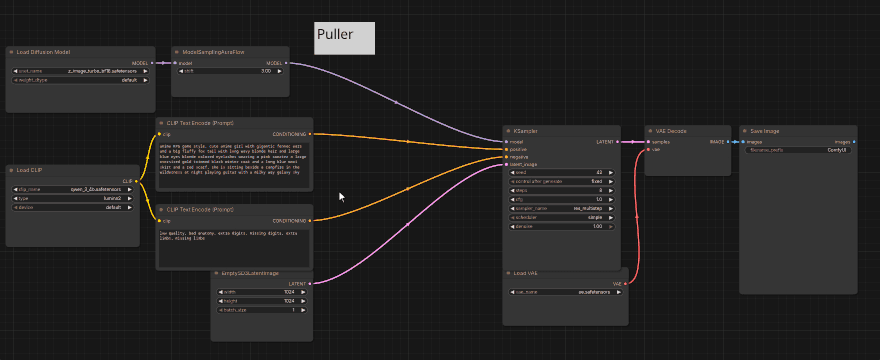880x360 pixels.
Task: Click the negative input socket on KSampler
Action: [x=506, y=157]
